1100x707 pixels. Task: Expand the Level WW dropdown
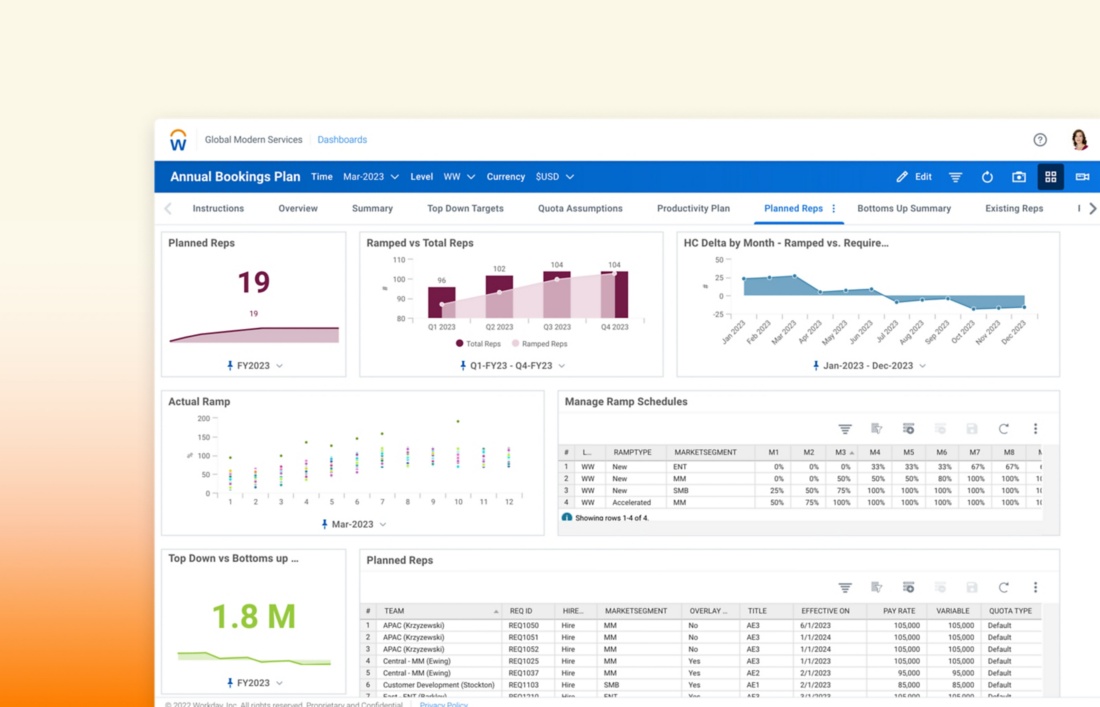[x=459, y=177]
